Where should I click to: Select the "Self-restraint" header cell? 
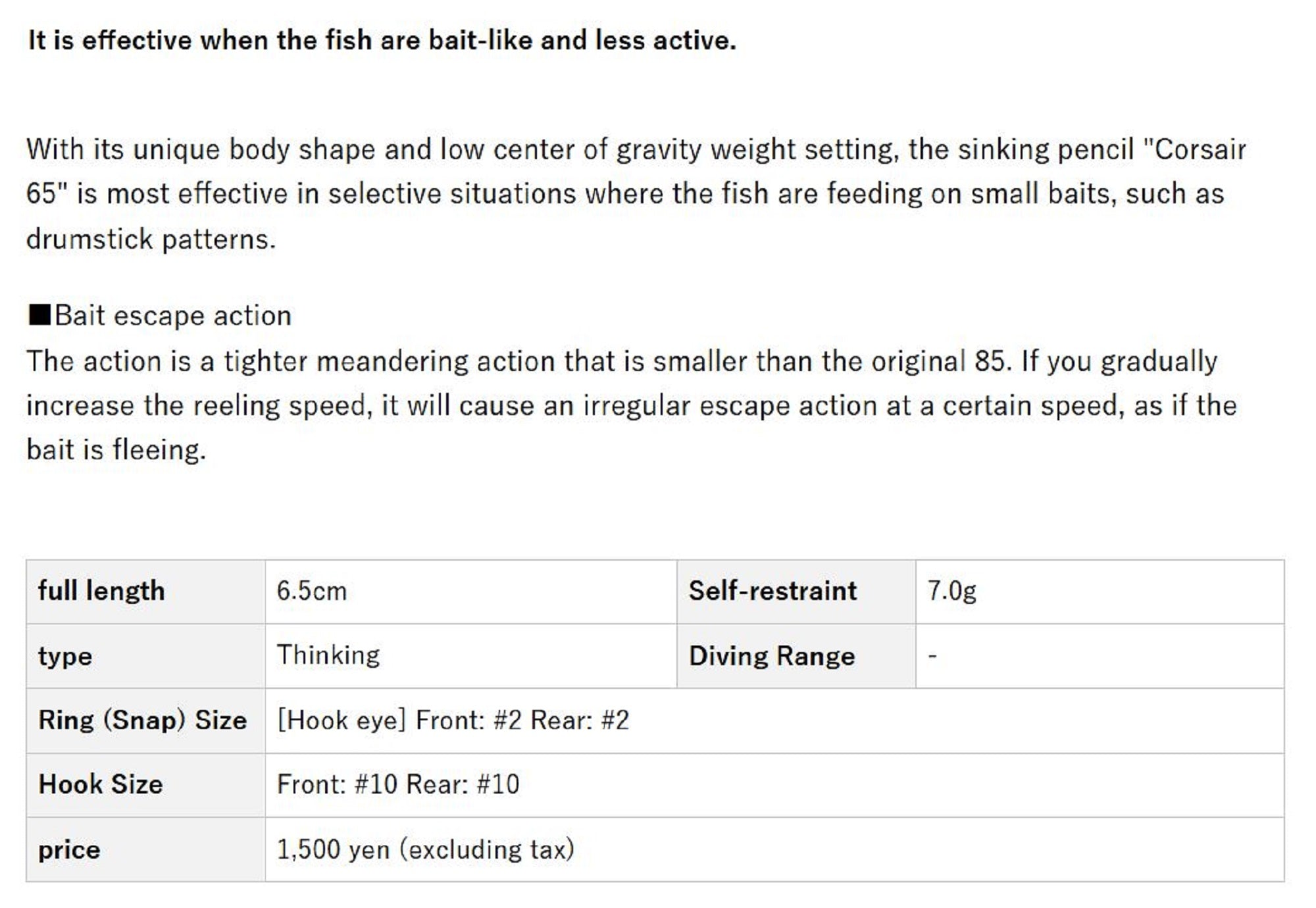772,591
